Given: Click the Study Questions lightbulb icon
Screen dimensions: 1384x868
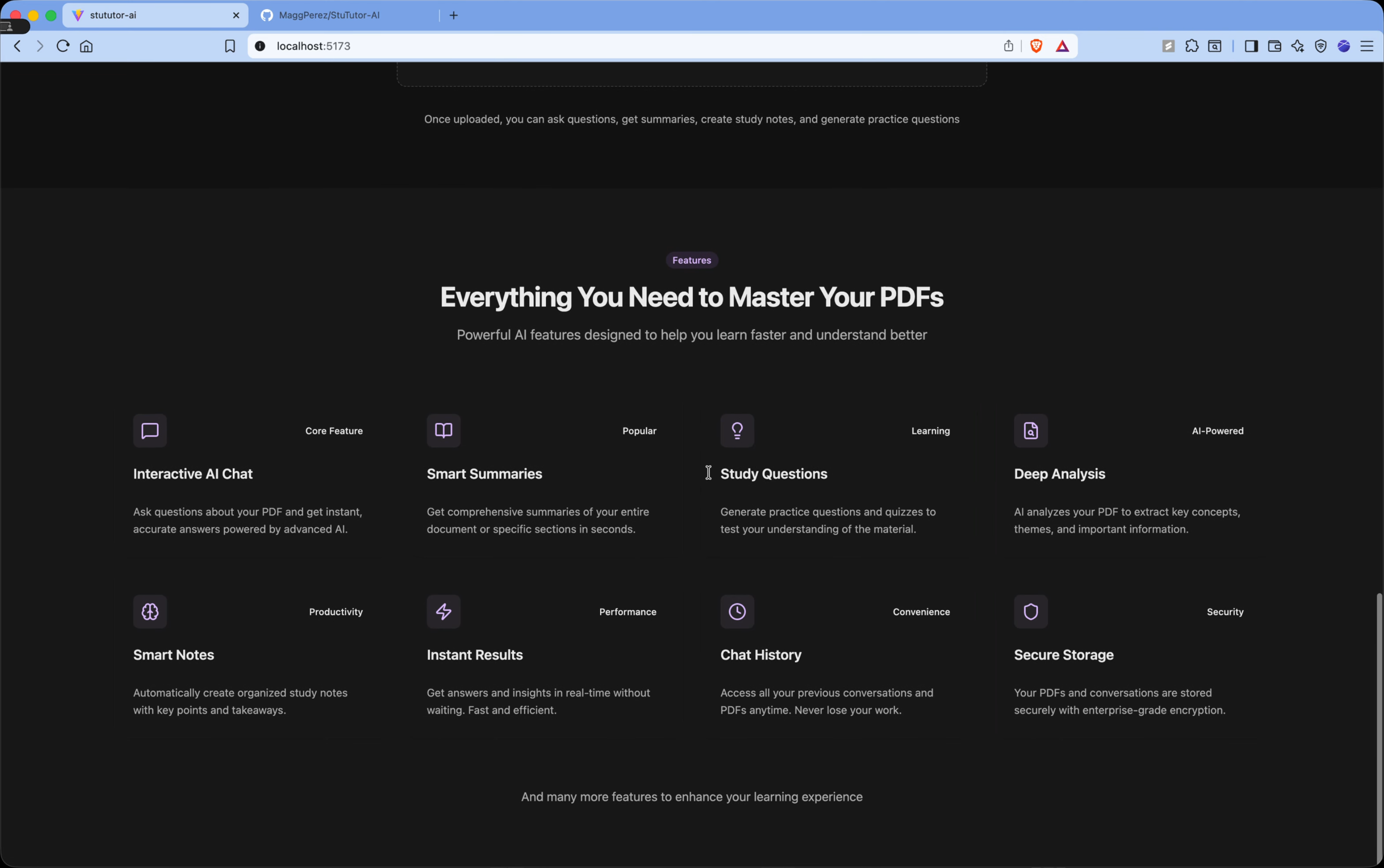Looking at the screenshot, I should pos(737,431).
